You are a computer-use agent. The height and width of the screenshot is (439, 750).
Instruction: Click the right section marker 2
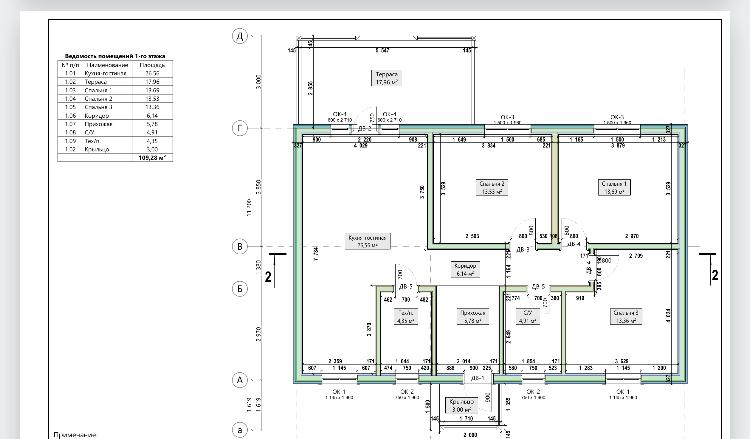pos(715,275)
